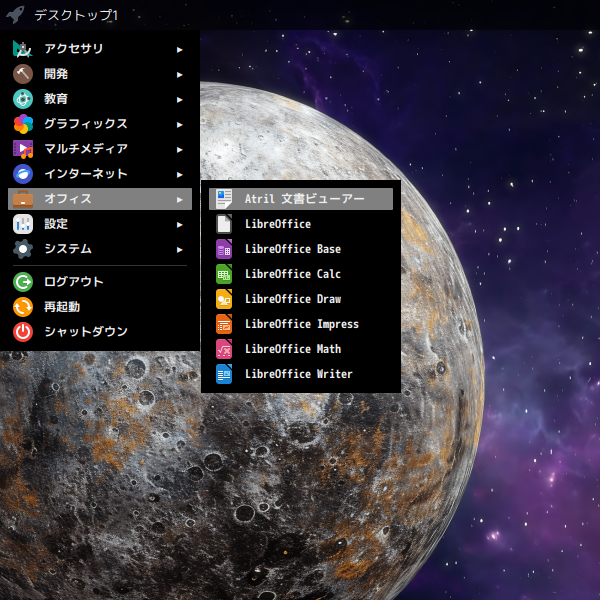Open the マルチメディア menu category
This screenshot has height=600, width=600.
(x=86, y=149)
